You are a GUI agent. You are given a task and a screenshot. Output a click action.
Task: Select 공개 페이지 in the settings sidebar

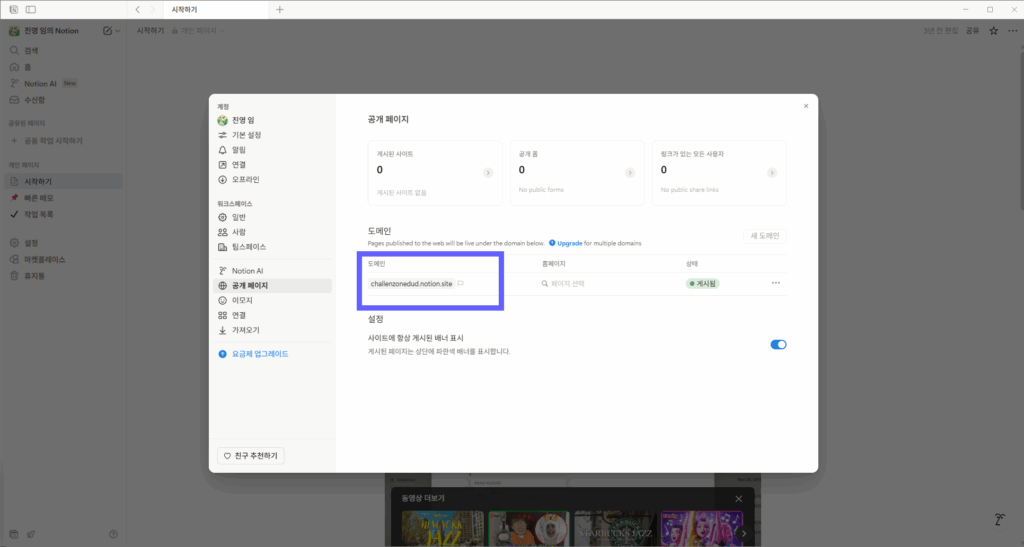(272, 286)
